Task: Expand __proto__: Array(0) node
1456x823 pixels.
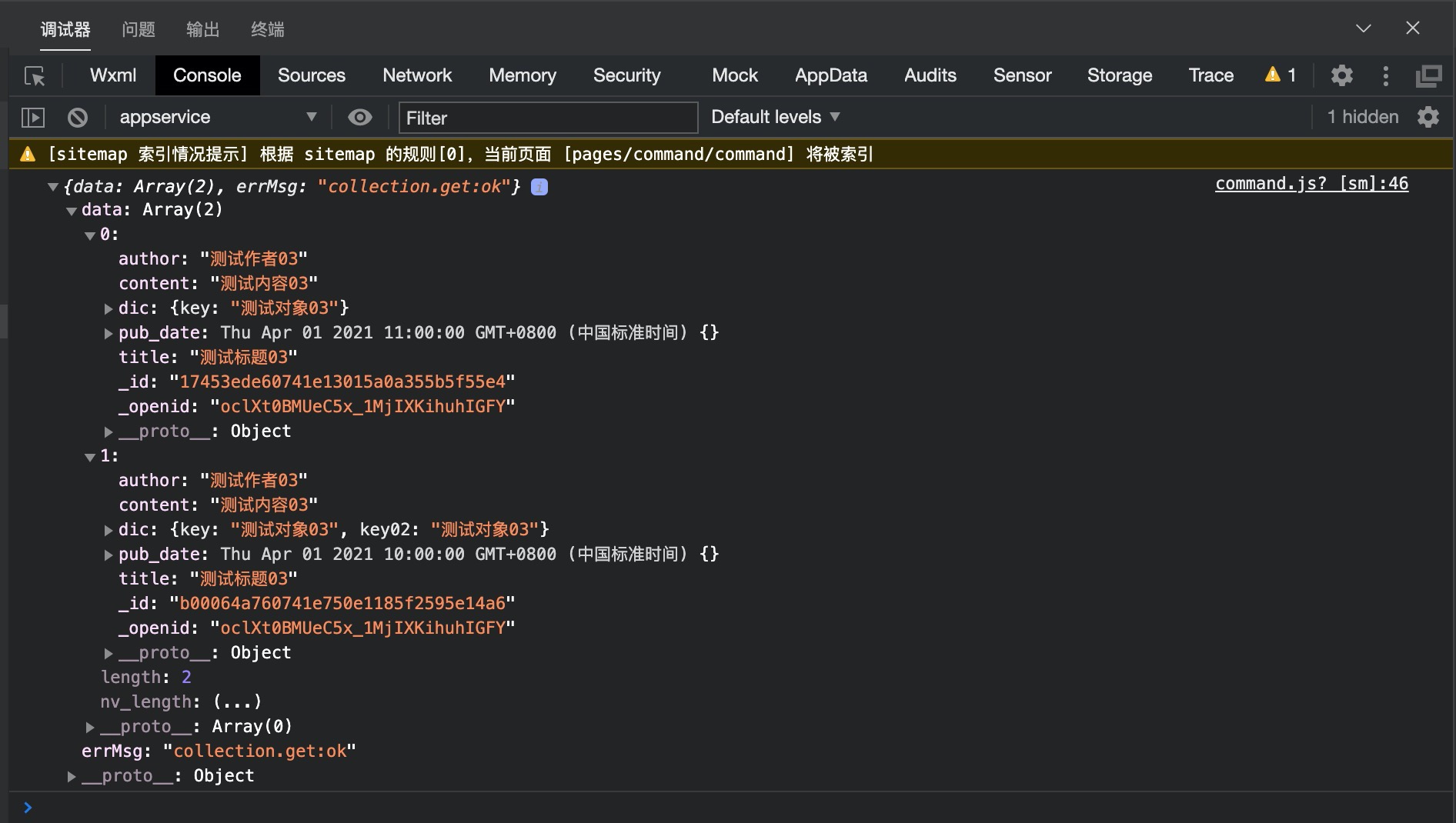Action: (90, 727)
